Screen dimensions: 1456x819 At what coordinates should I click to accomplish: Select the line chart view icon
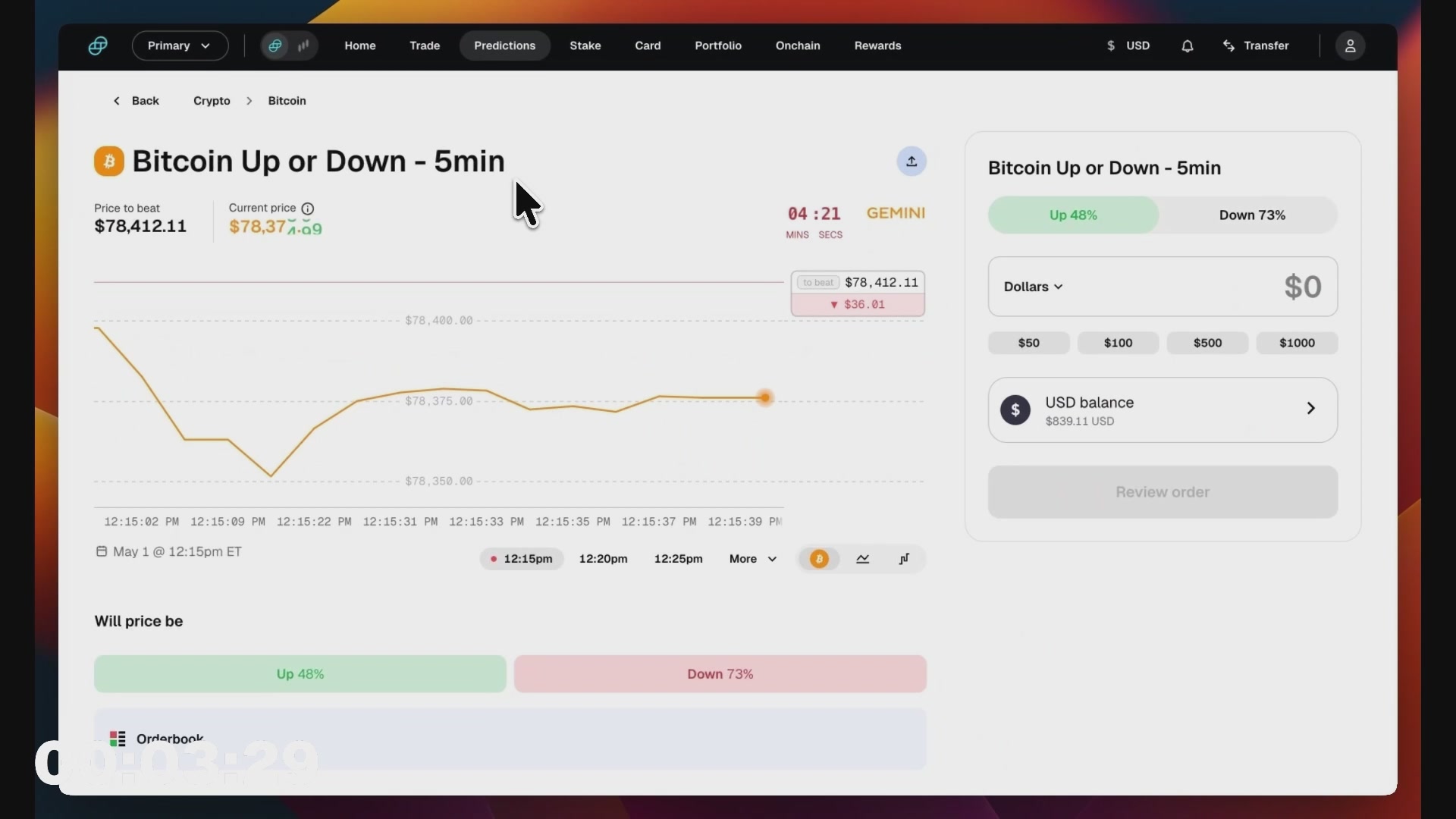click(863, 560)
